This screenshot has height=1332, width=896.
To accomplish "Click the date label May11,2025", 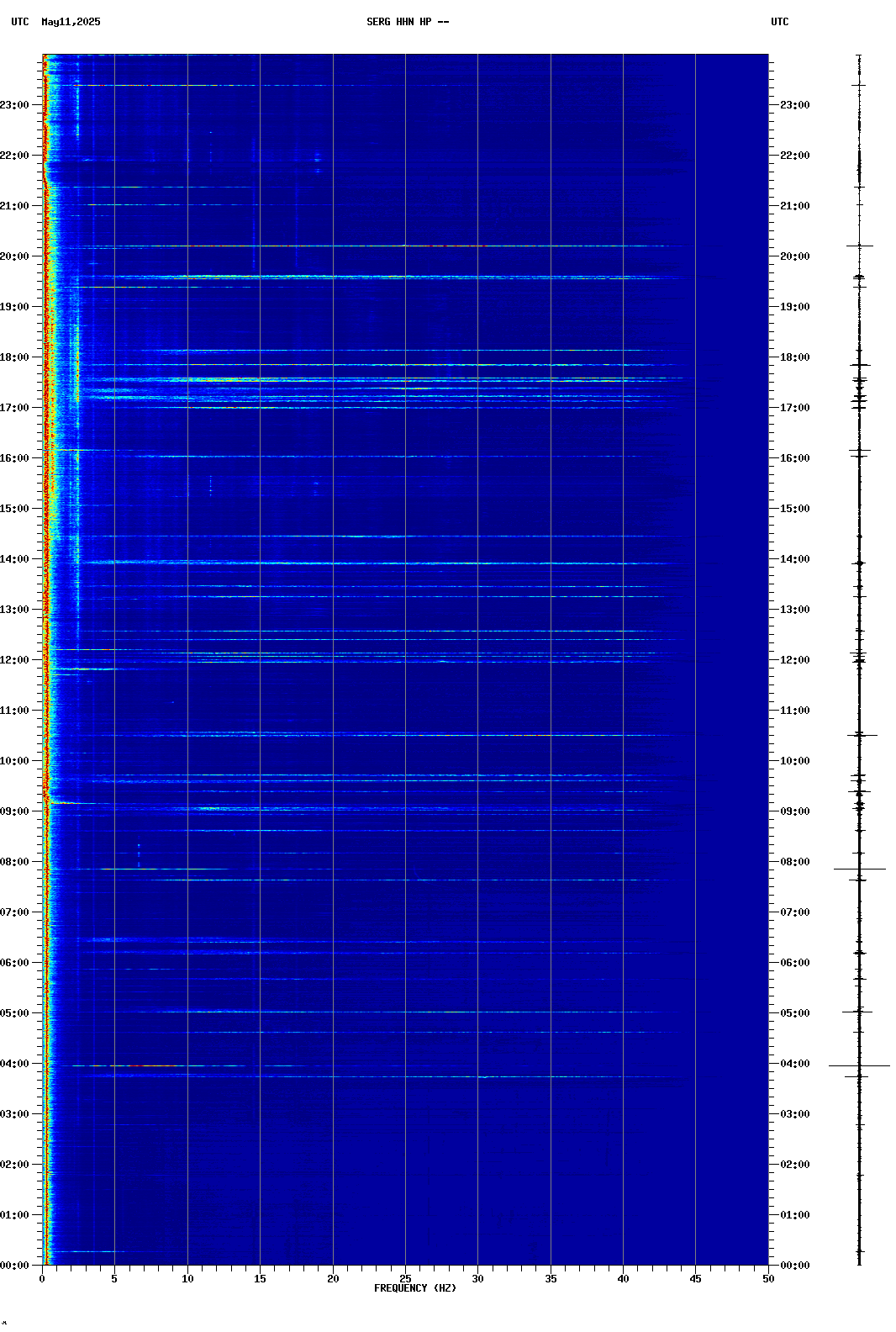I will [x=71, y=22].
